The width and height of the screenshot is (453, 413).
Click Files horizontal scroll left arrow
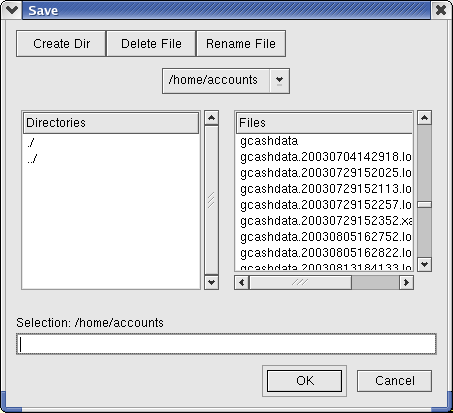click(x=242, y=283)
